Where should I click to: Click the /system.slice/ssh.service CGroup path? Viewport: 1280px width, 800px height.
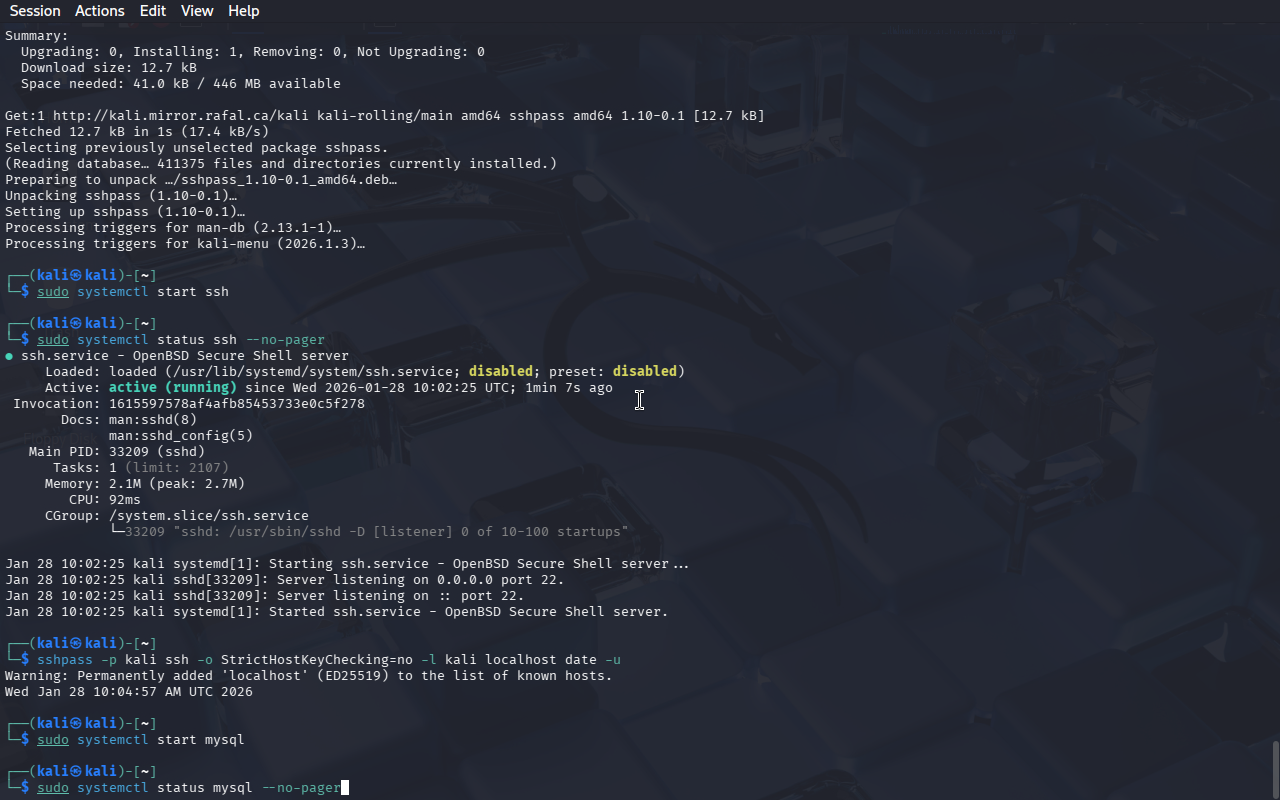[x=209, y=515]
